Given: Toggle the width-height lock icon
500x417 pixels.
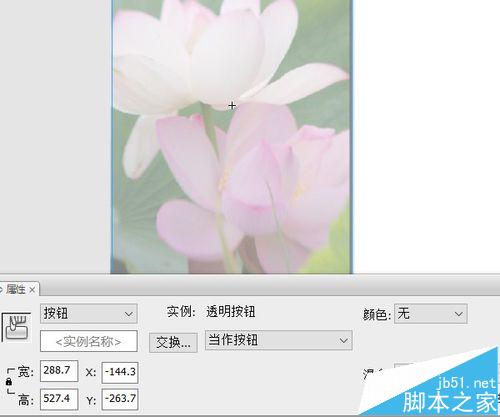Looking at the screenshot, I should 9,382.
